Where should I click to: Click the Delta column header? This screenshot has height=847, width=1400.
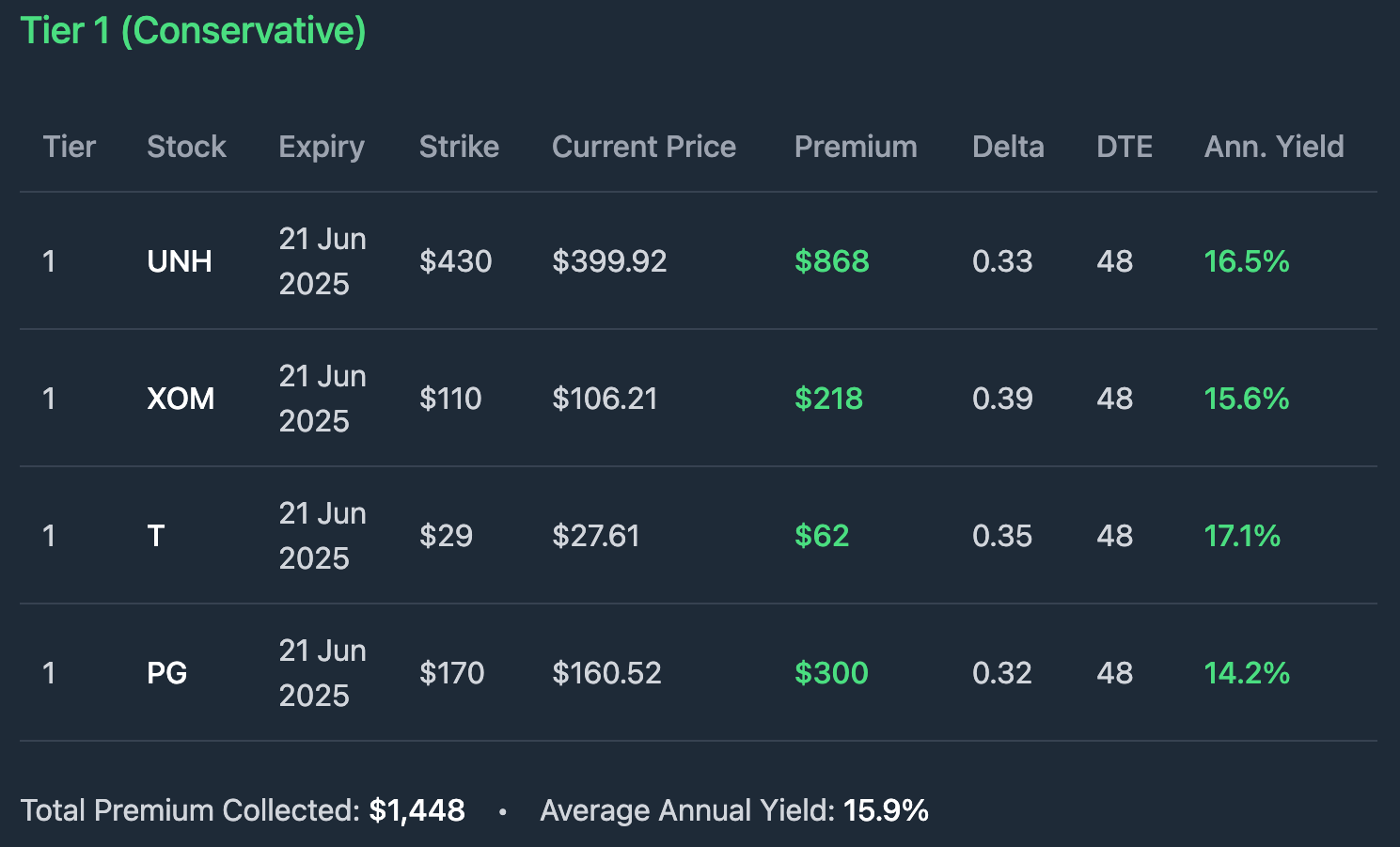[1008, 147]
